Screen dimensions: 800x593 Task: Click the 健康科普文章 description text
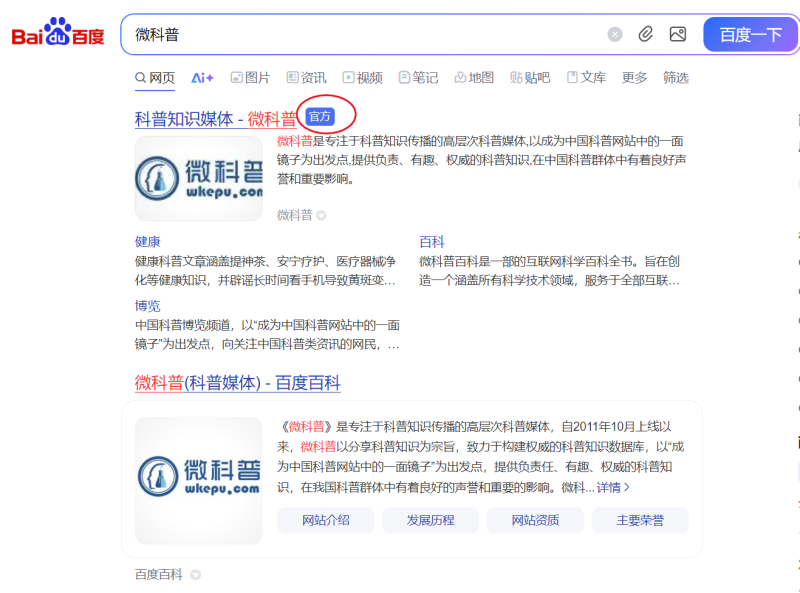(x=265, y=271)
